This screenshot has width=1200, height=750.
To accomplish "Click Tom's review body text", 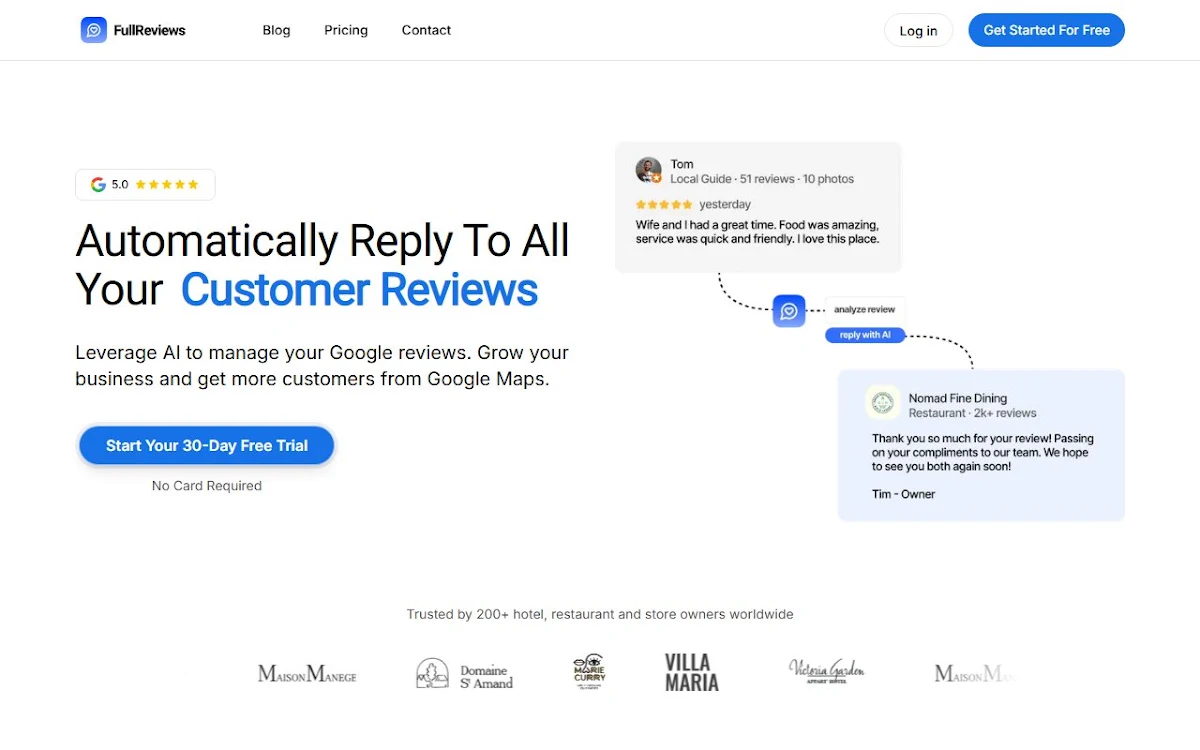I will [757, 232].
